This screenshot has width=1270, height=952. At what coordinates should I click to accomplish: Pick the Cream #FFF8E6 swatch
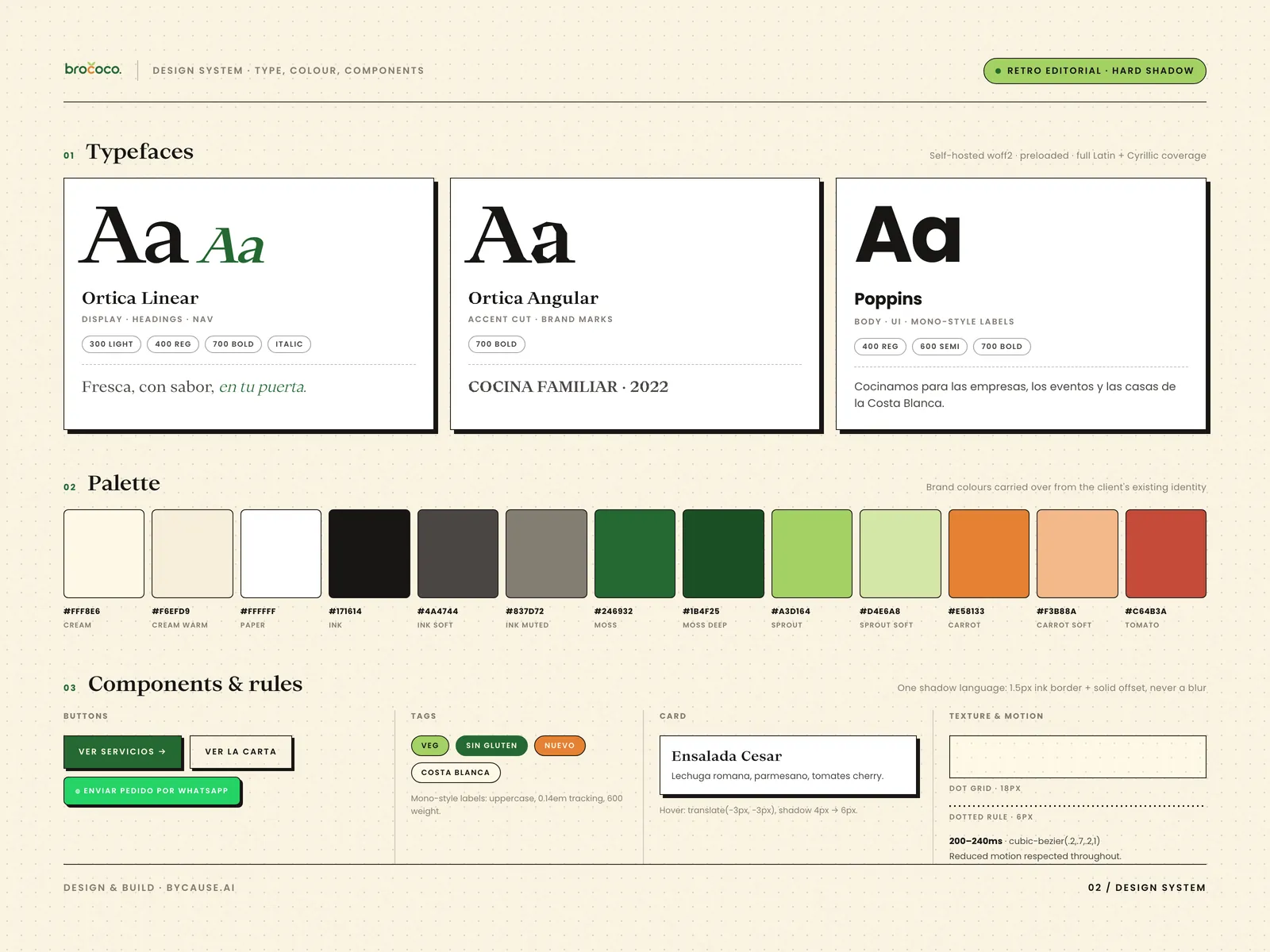[104, 554]
